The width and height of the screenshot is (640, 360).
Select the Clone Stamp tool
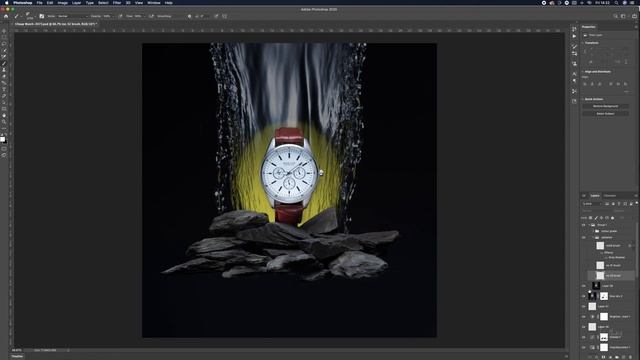[x=4, y=70]
